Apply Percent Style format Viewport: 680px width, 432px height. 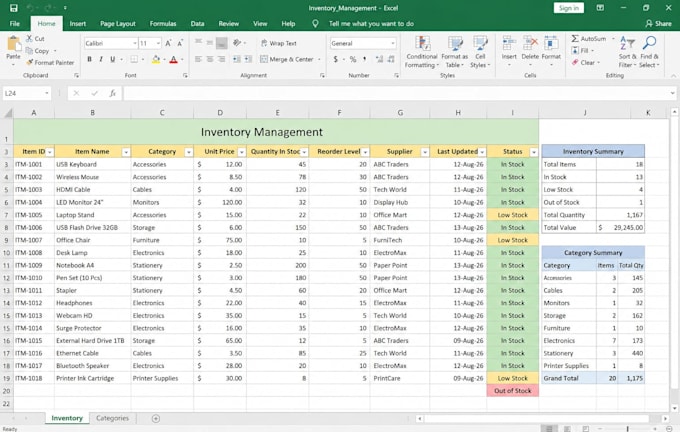click(353, 59)
